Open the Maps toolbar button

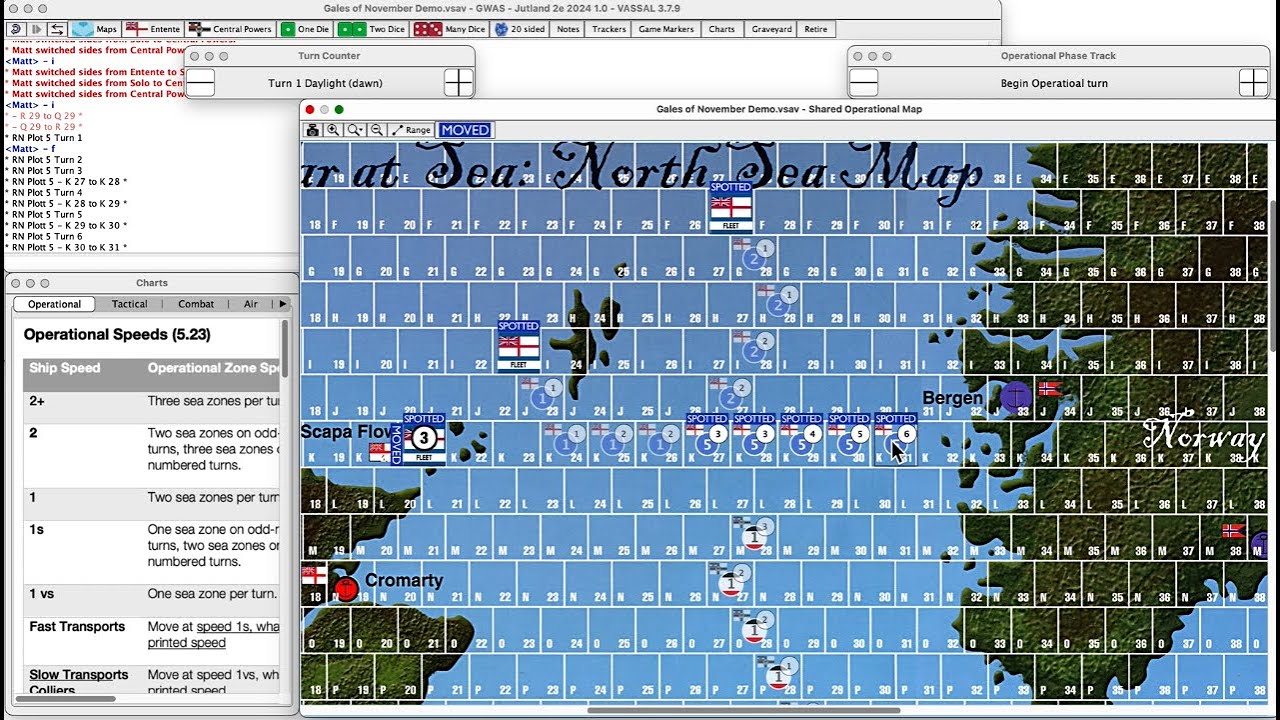(95, 29)
